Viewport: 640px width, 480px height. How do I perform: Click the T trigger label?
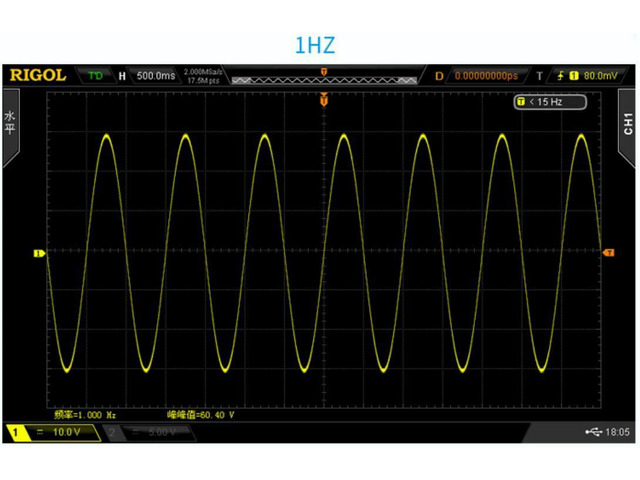pos(540,76)
